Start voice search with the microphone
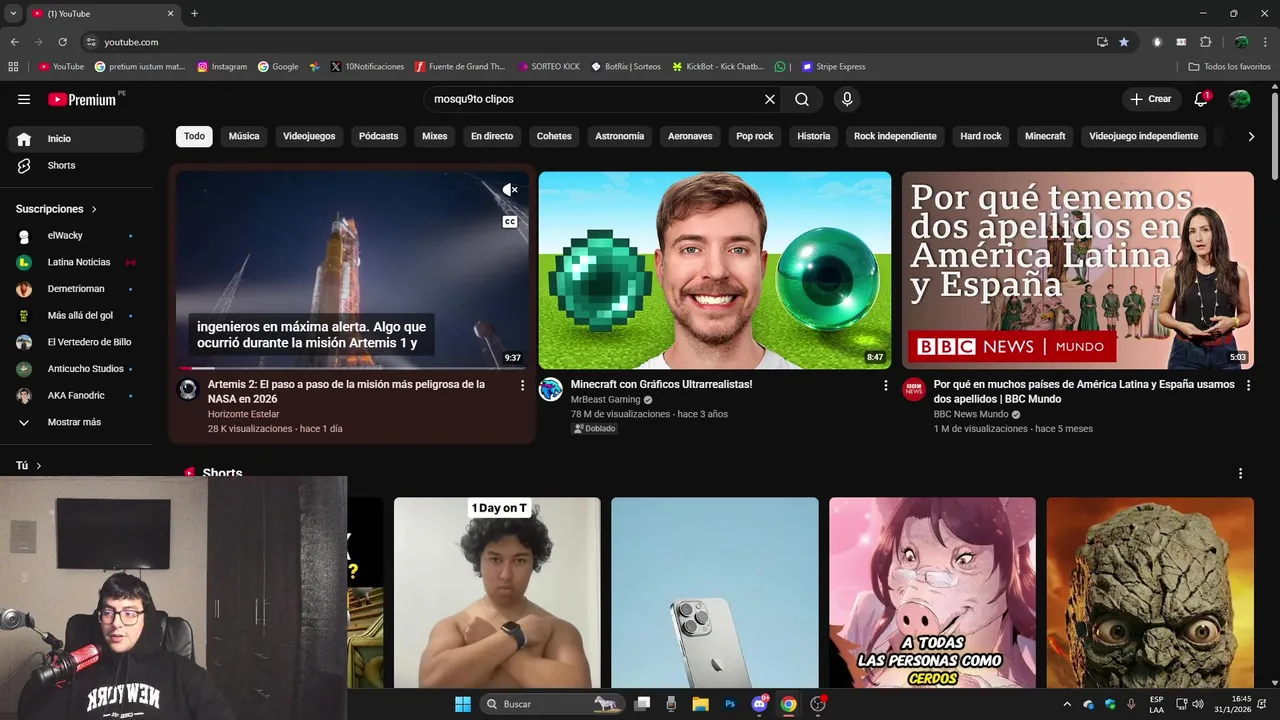The width and height of the screenshot is (1280, 720). pos(847,99)
